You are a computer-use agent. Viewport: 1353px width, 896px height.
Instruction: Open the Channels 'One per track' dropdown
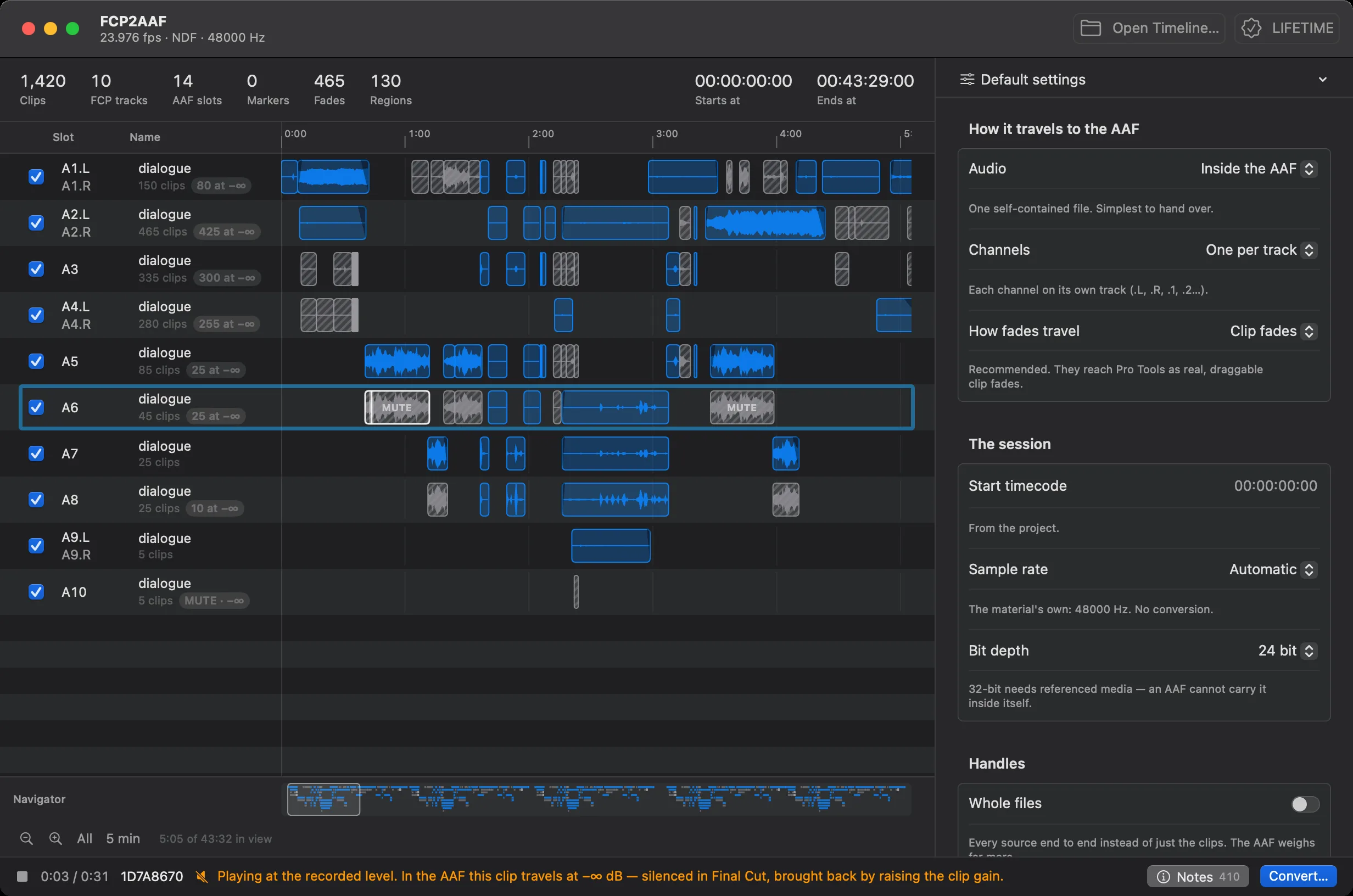pos(1261,250)
